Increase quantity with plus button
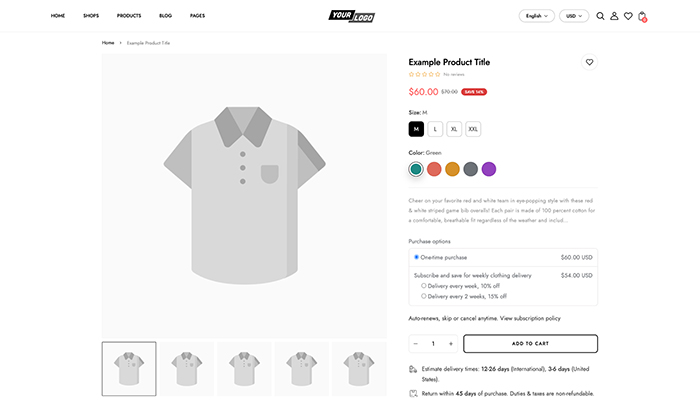Screen dimensions: 700x401 (451, 344)
